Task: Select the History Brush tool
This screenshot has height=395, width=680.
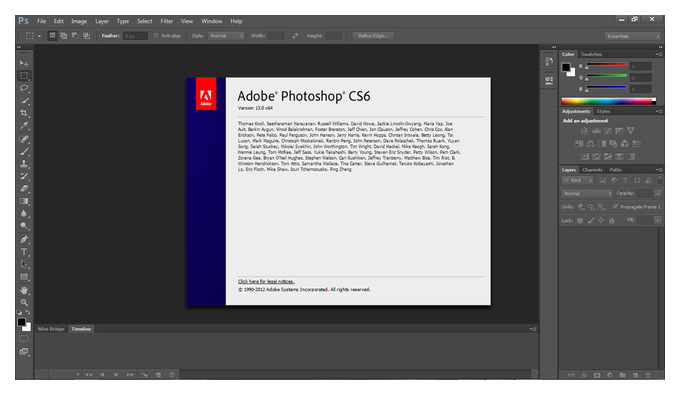Action: tap(24, 176)
